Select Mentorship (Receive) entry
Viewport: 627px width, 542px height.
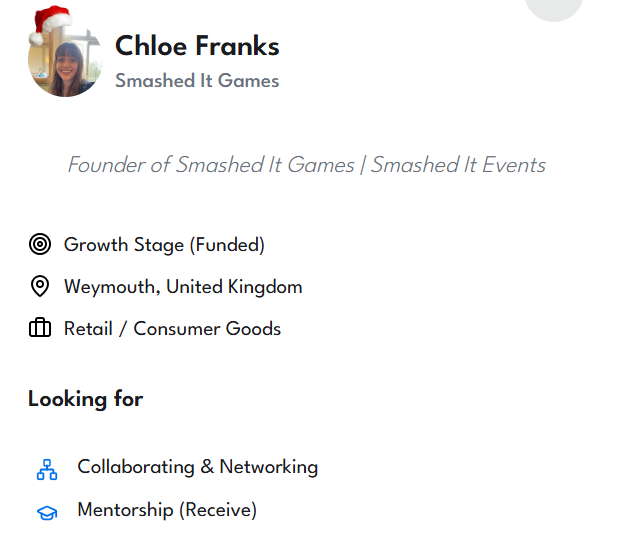pyautogui.click(x=167, y=510)
